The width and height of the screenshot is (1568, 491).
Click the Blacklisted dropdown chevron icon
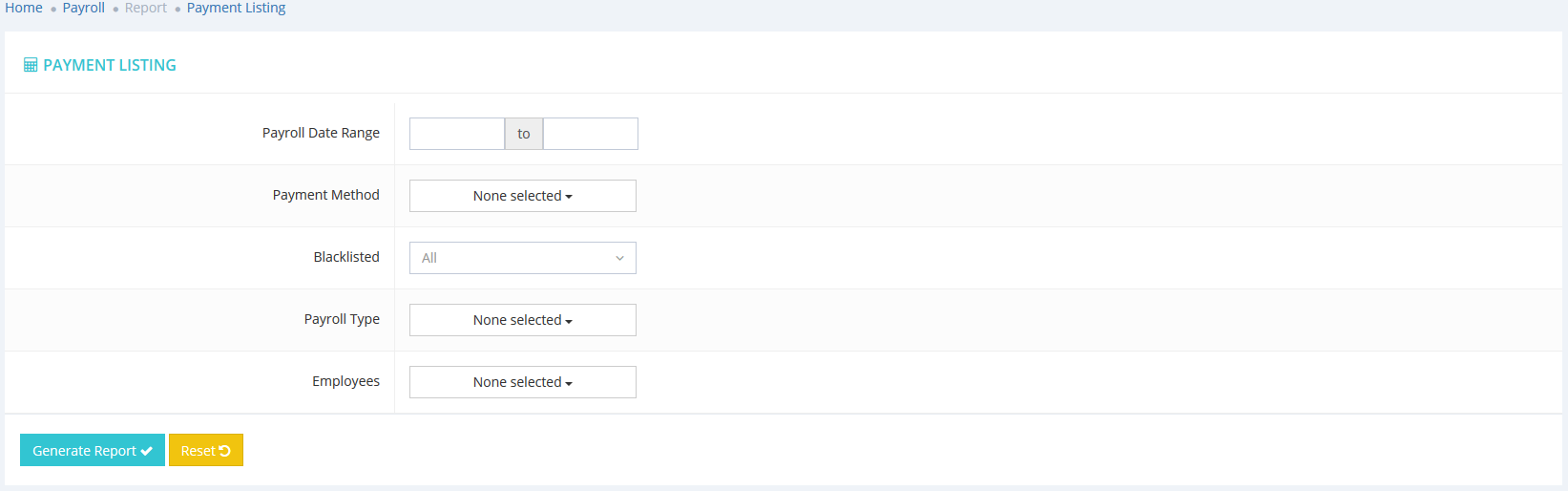tap(619, 258)
